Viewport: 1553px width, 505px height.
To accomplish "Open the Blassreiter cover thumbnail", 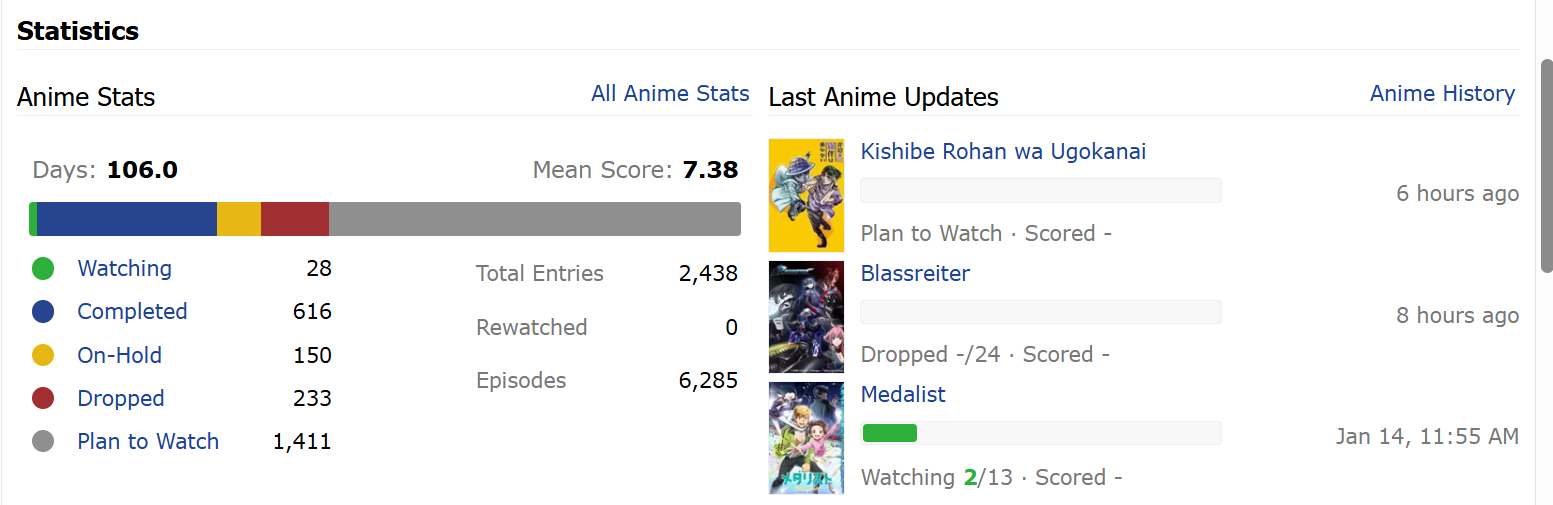I will pyautogui.click(x=806, y=317).
